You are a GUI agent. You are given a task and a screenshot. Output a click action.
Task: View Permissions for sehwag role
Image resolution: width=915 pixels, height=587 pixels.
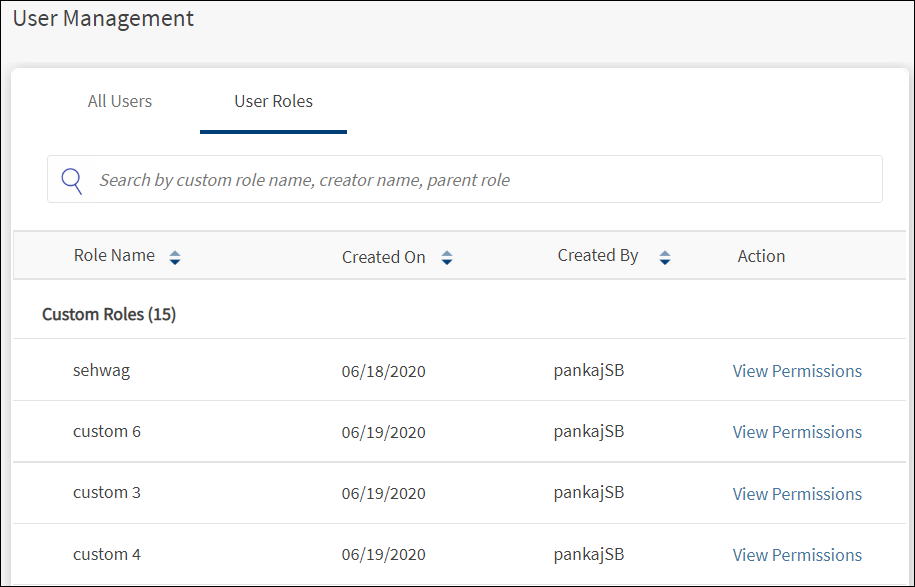797,371
